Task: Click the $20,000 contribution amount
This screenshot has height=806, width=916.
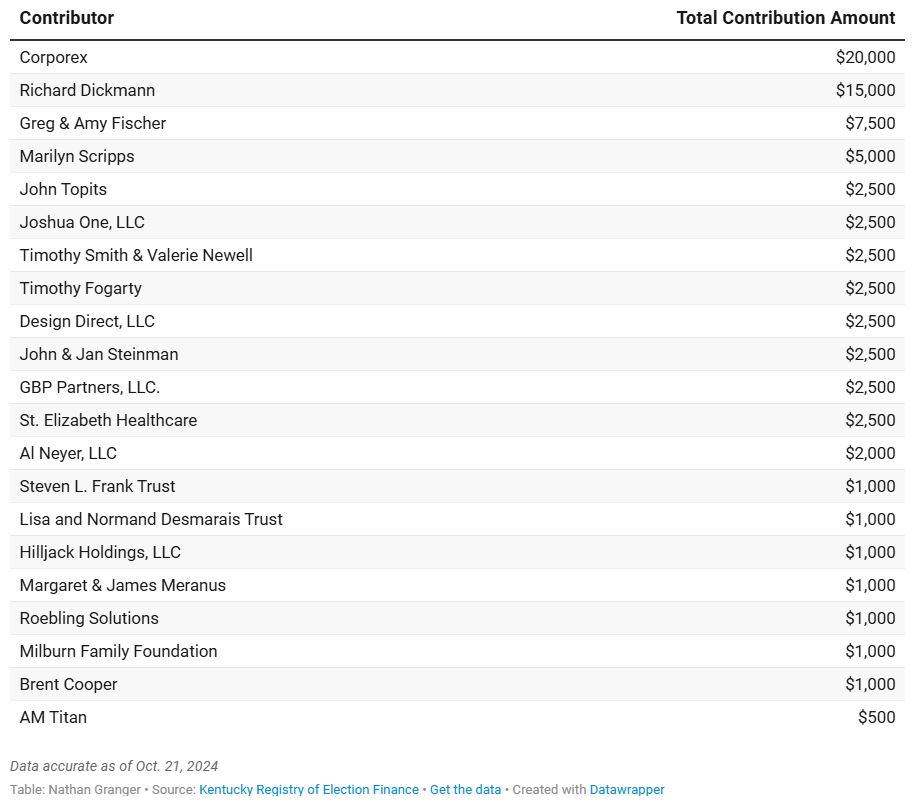Action: tap(865, 58)
